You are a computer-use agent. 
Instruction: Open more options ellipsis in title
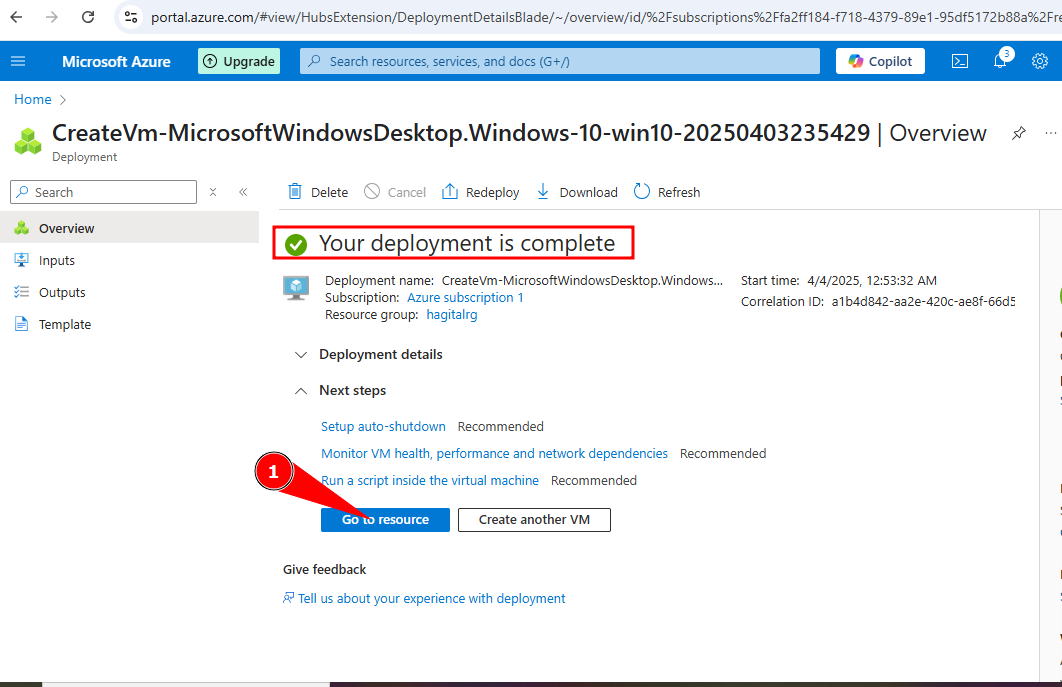click(1050, 133)
